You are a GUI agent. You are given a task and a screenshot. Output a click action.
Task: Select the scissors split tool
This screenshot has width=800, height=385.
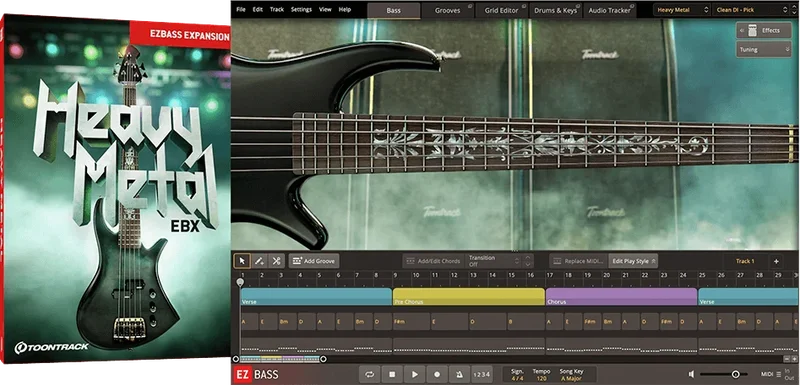pyautogui.click(x=276, y=261)
